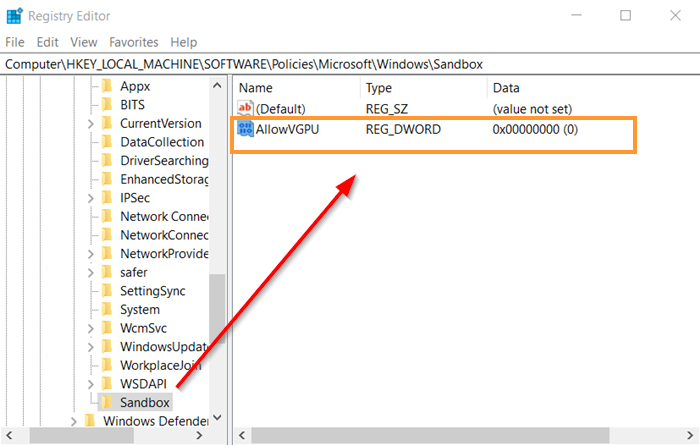Expand the CurrentVersion key
700x445 pixels.
pos(91,124)
